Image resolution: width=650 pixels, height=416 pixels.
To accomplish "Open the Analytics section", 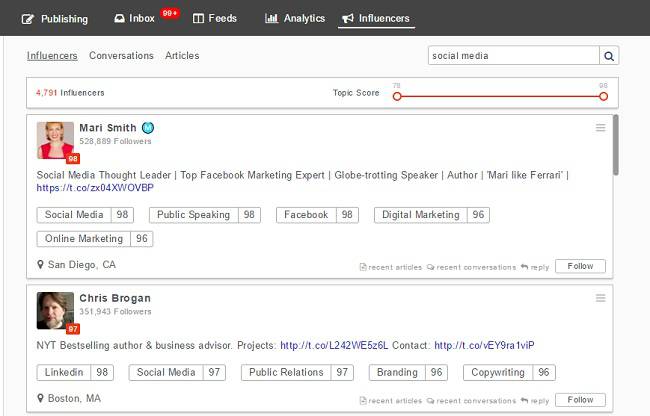I will [295, 18].
